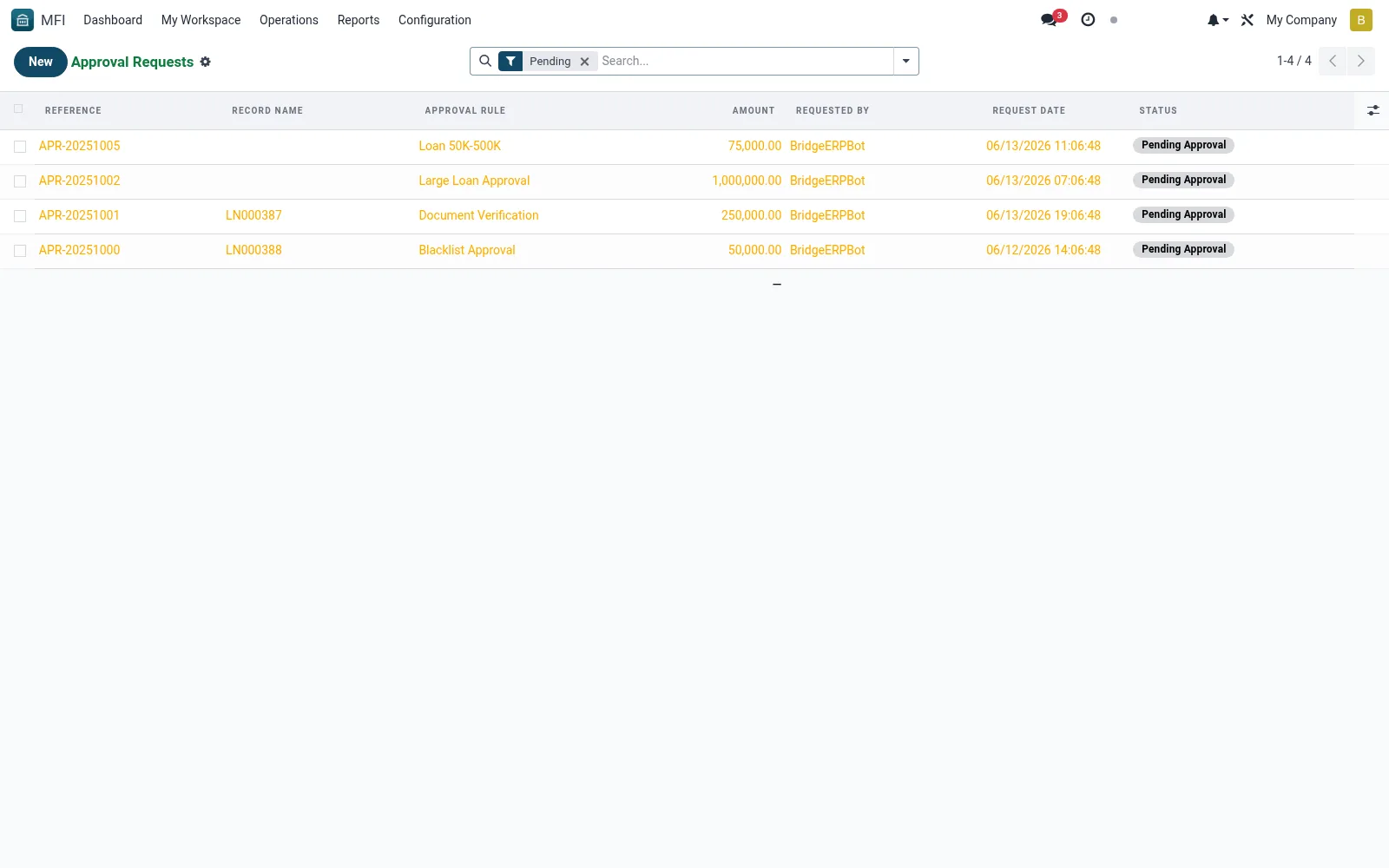Tick the select-all header checkbox
This screenshot has width=1389, height=868.
click(x=18, y=108)
